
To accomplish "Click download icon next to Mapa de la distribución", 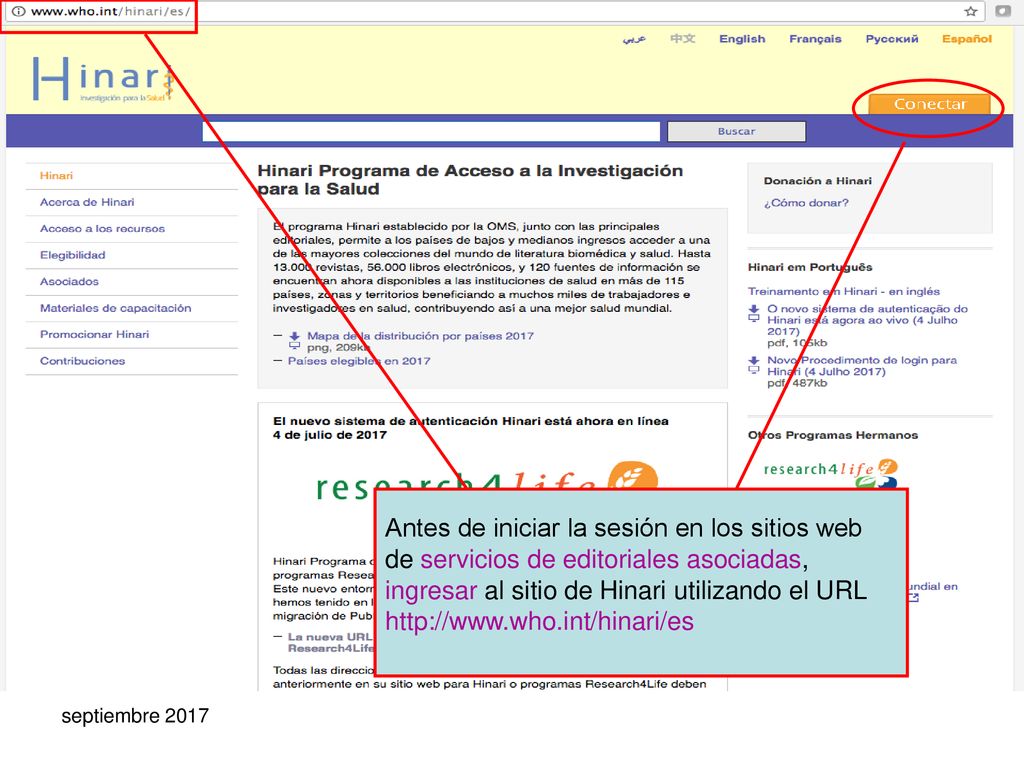I will click(x=295, y=340).
